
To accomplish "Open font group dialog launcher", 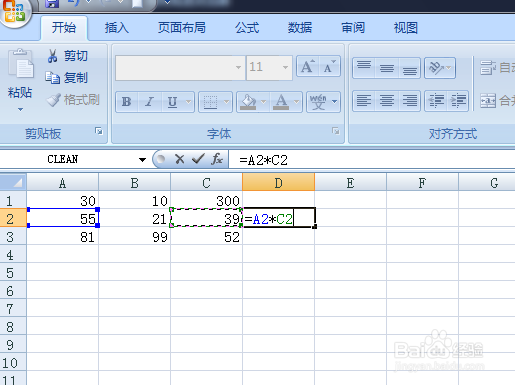I will (x=336, y=131).
